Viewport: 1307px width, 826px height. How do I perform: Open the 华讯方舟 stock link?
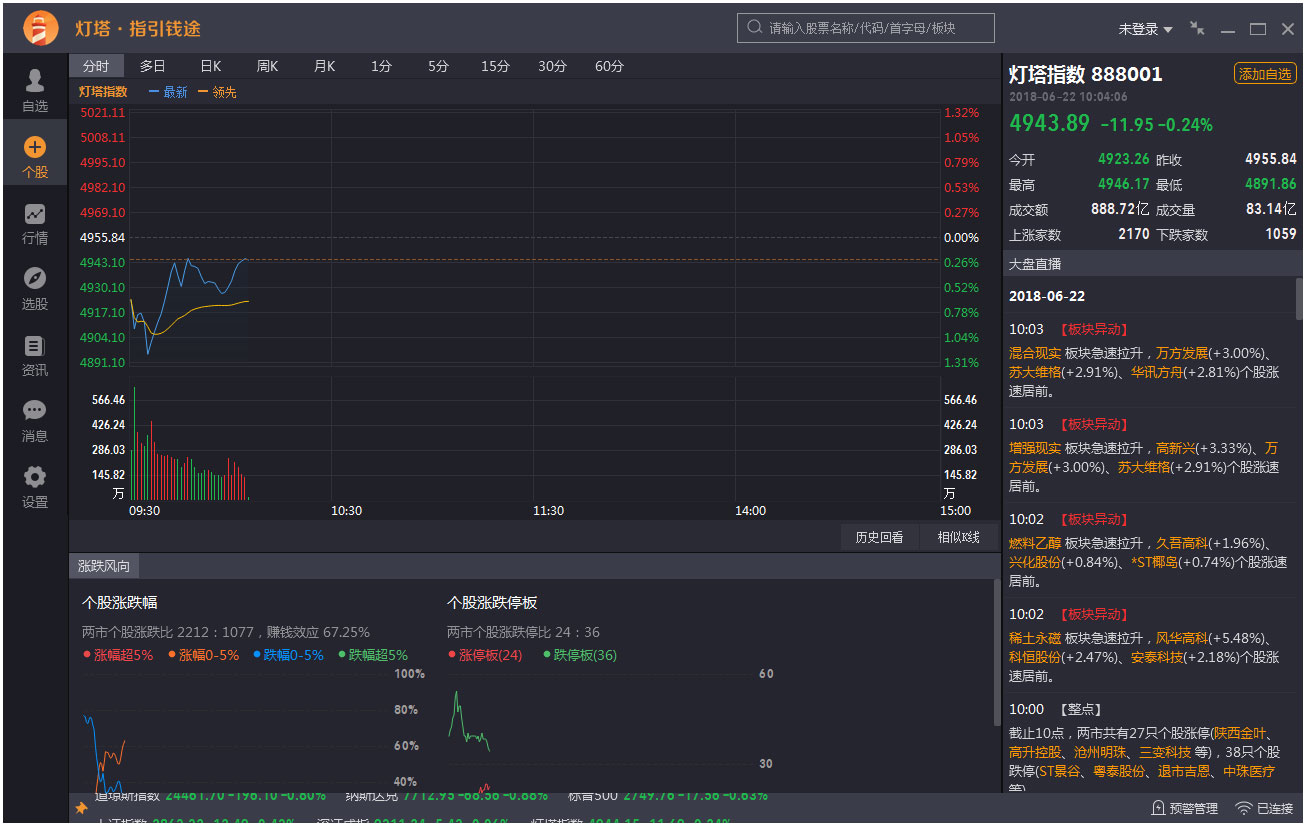[x=1157, y=372]
